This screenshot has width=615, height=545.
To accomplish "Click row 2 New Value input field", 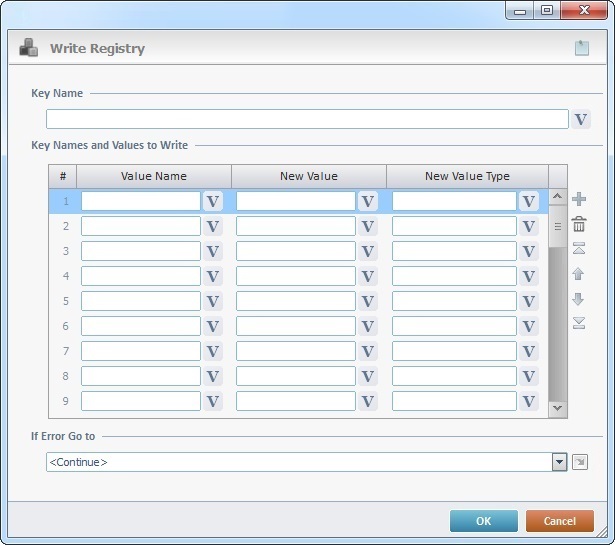I will click(x=296, y=226).
